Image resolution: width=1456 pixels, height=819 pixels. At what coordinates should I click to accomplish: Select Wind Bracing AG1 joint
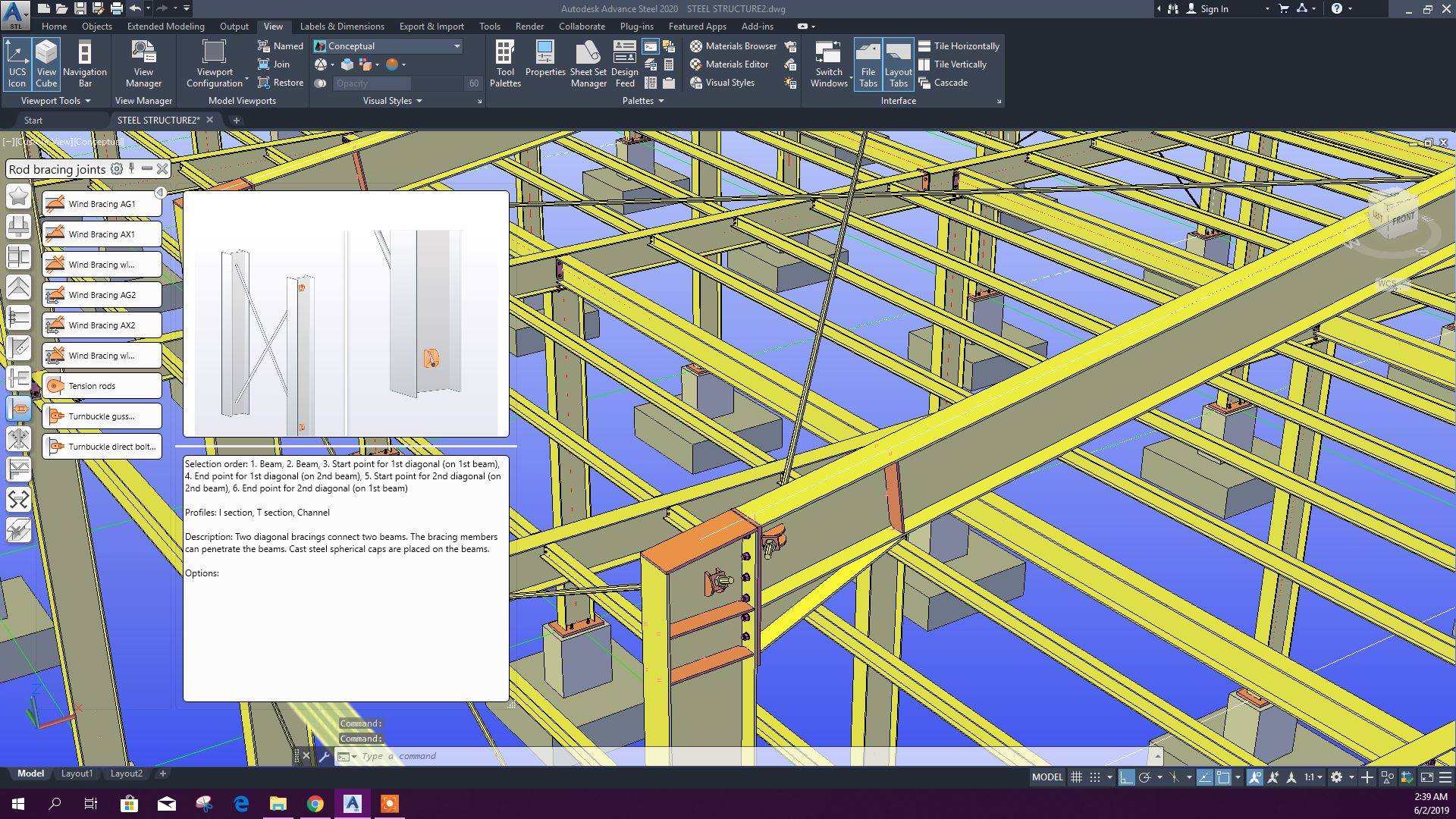102,204
